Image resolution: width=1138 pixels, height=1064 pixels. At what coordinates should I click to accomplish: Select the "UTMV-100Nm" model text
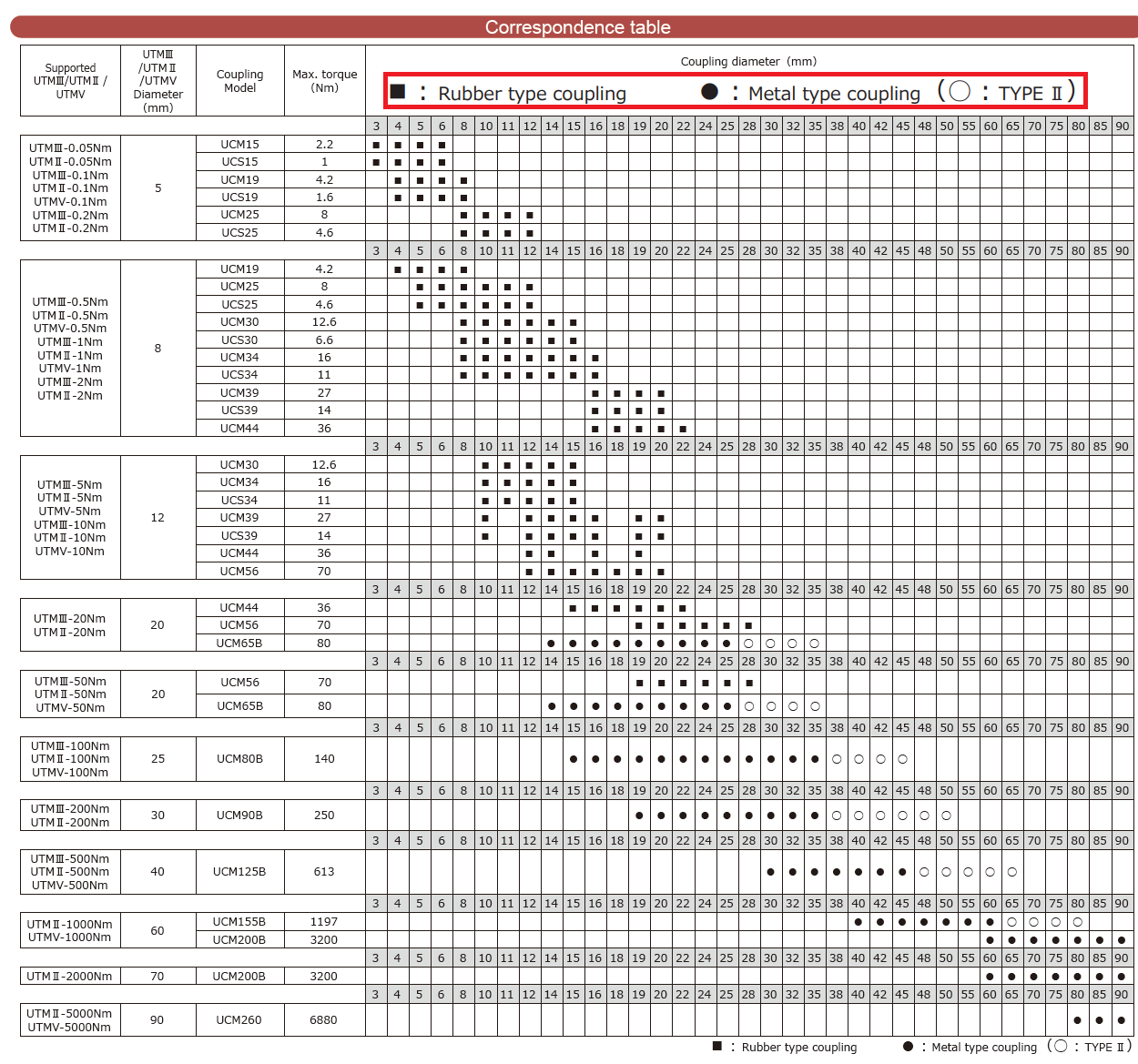(70, 773)
